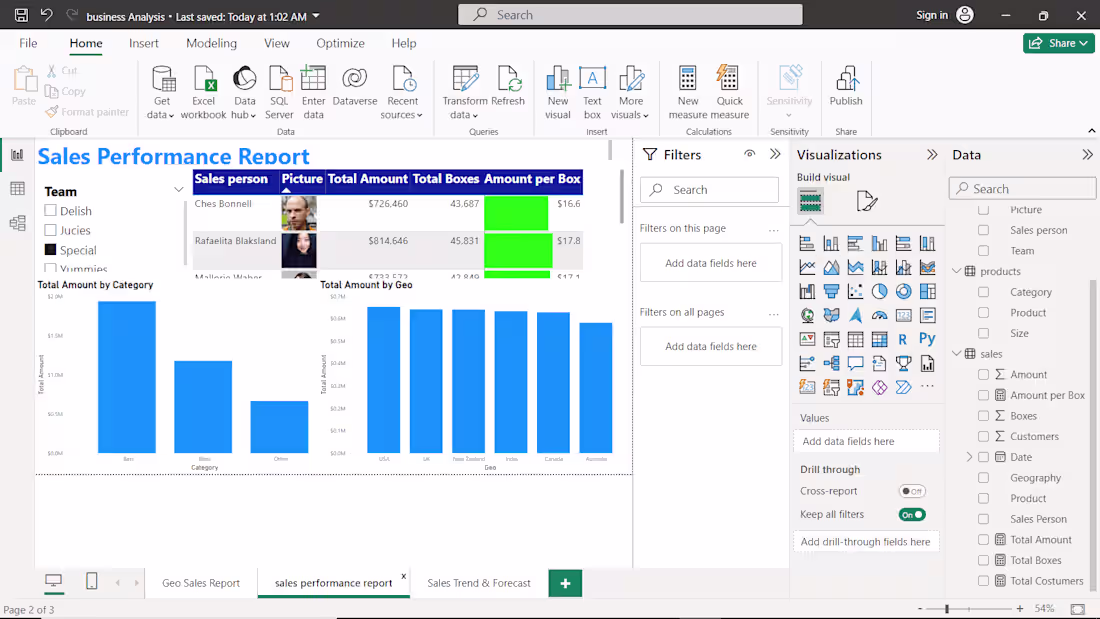Turn off the Keep all filters toggle

coord(911,513)
